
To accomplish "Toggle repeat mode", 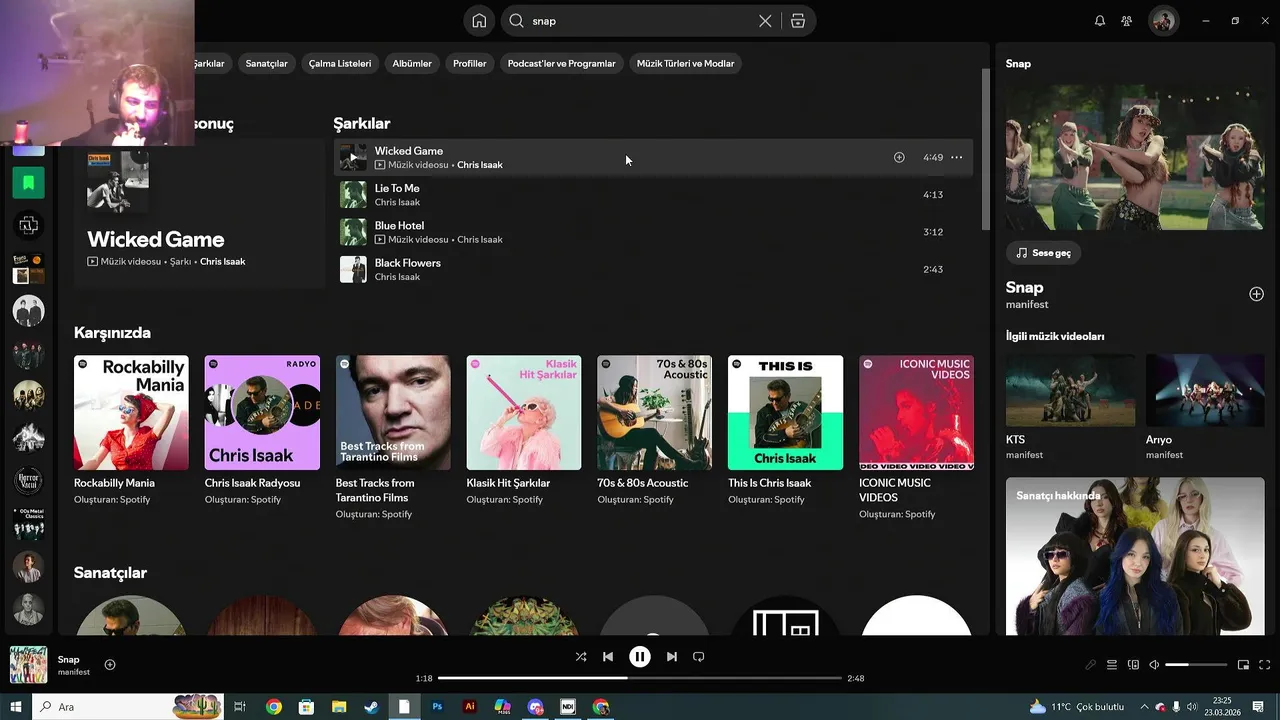I will (x=699, y=657).
